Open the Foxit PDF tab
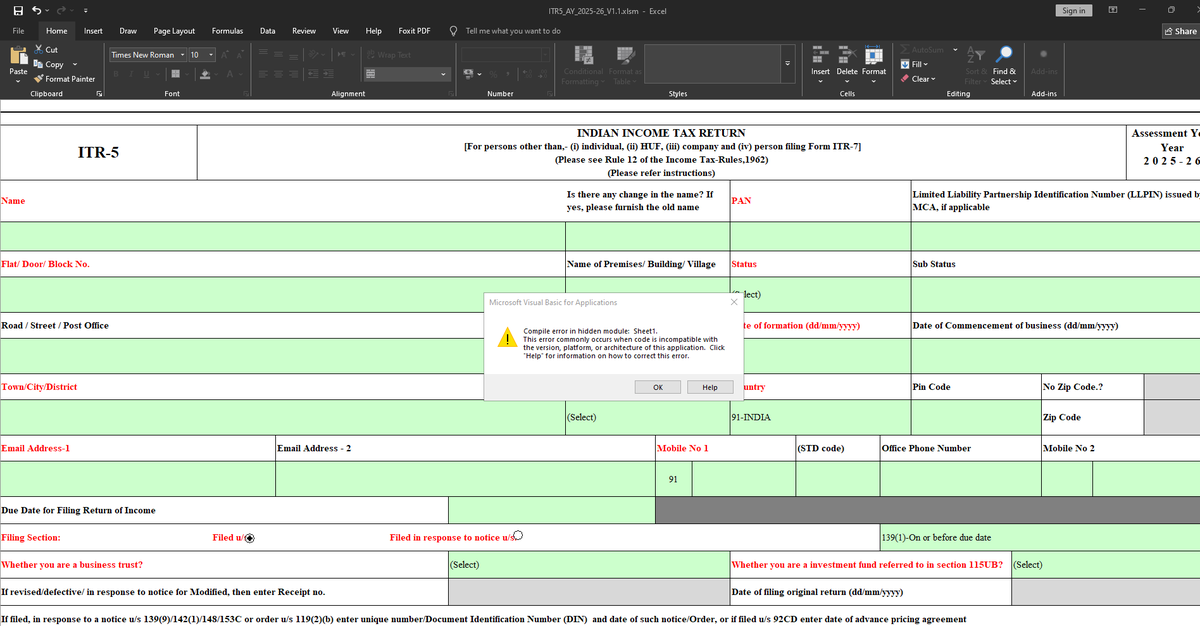Image resolution: width=1200 pixels, height=626 pixels. point(414,31)
